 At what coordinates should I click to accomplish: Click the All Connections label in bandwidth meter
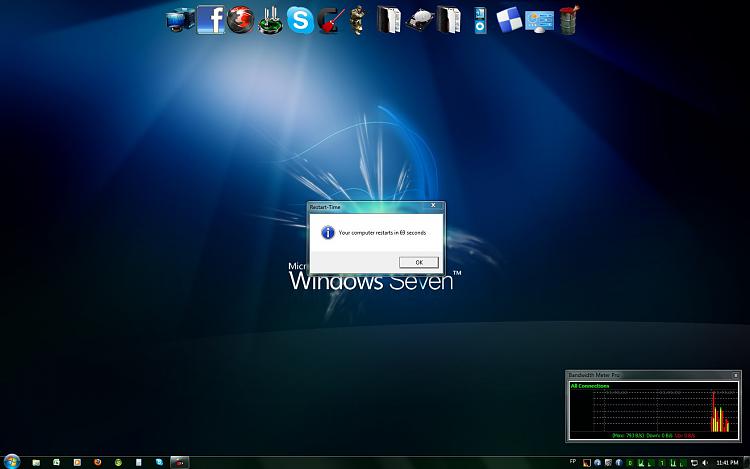pos(590,386)
